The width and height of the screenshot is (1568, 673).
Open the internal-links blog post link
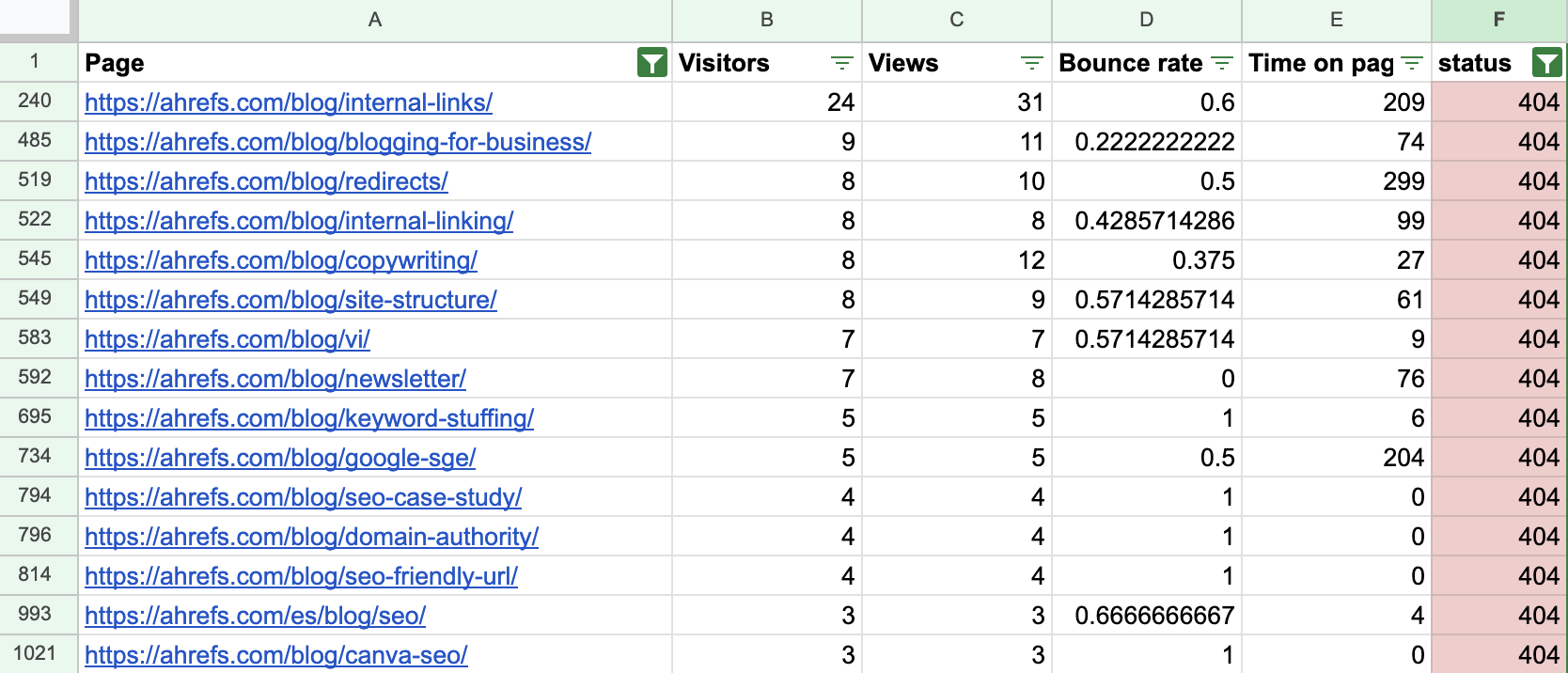tap(288, 102)
